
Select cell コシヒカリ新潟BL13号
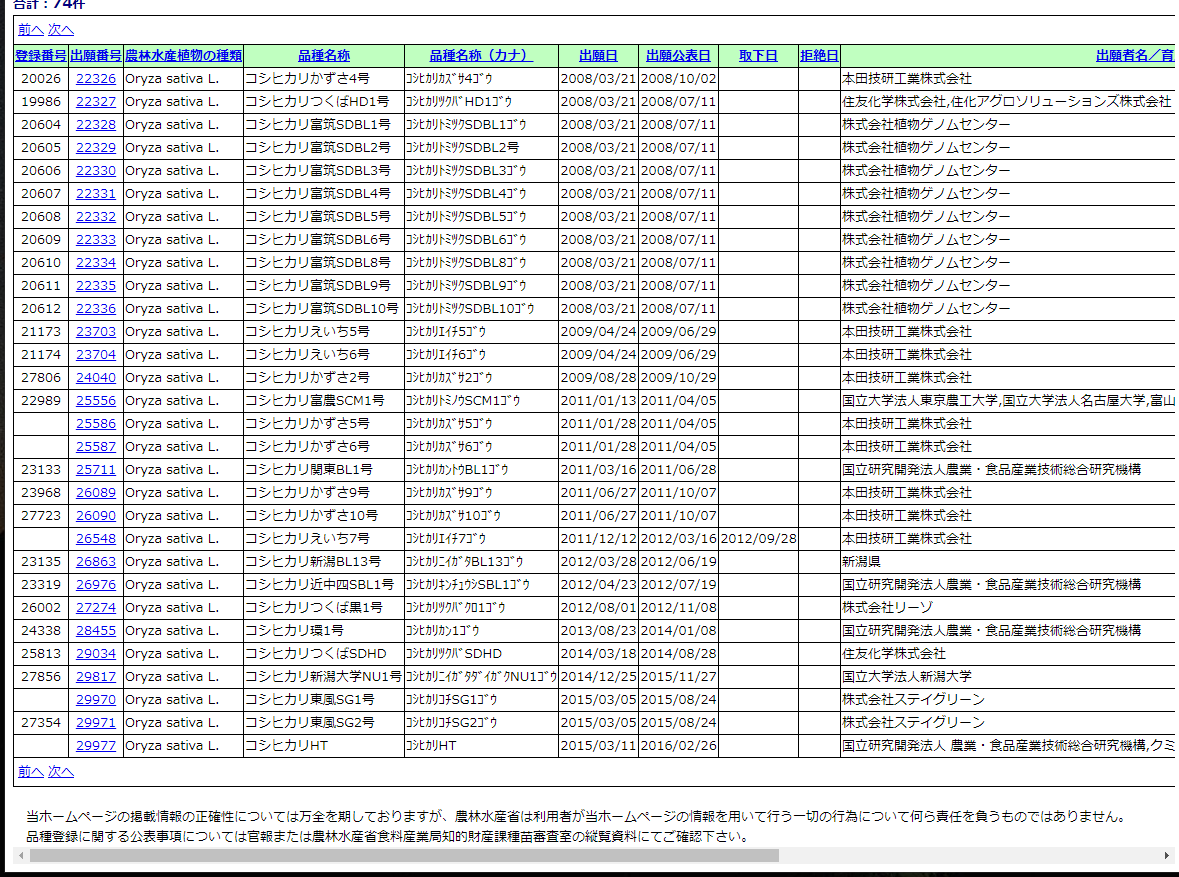[x=324, y=562]
